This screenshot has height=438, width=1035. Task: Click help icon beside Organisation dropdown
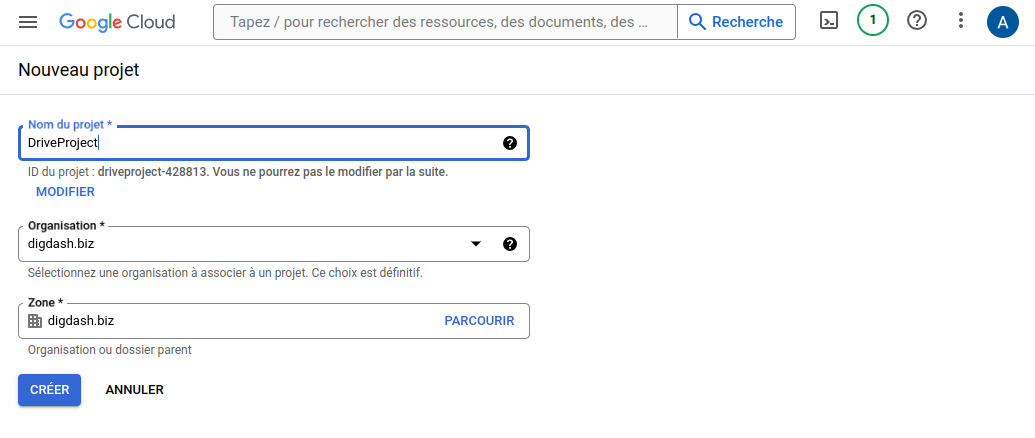tap(510, 244)
